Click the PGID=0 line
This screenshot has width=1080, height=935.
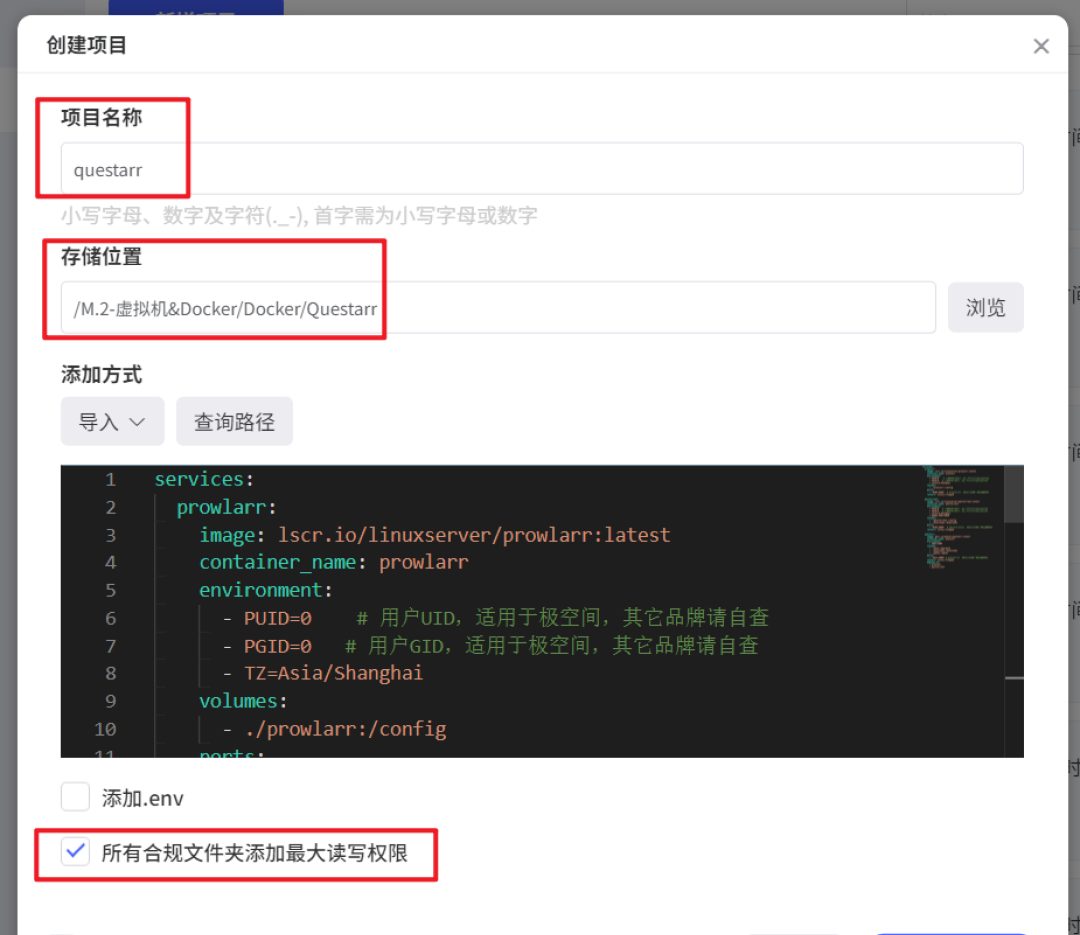(490, 646)
